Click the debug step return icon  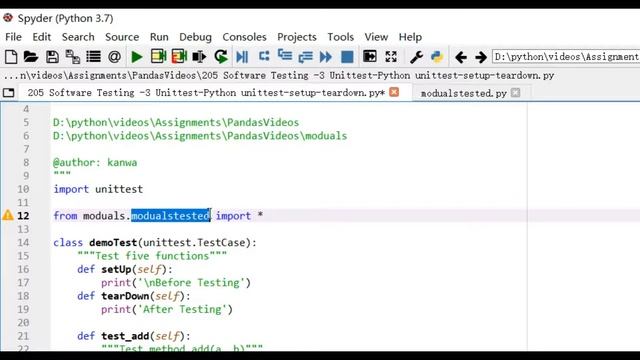(305, 57)
